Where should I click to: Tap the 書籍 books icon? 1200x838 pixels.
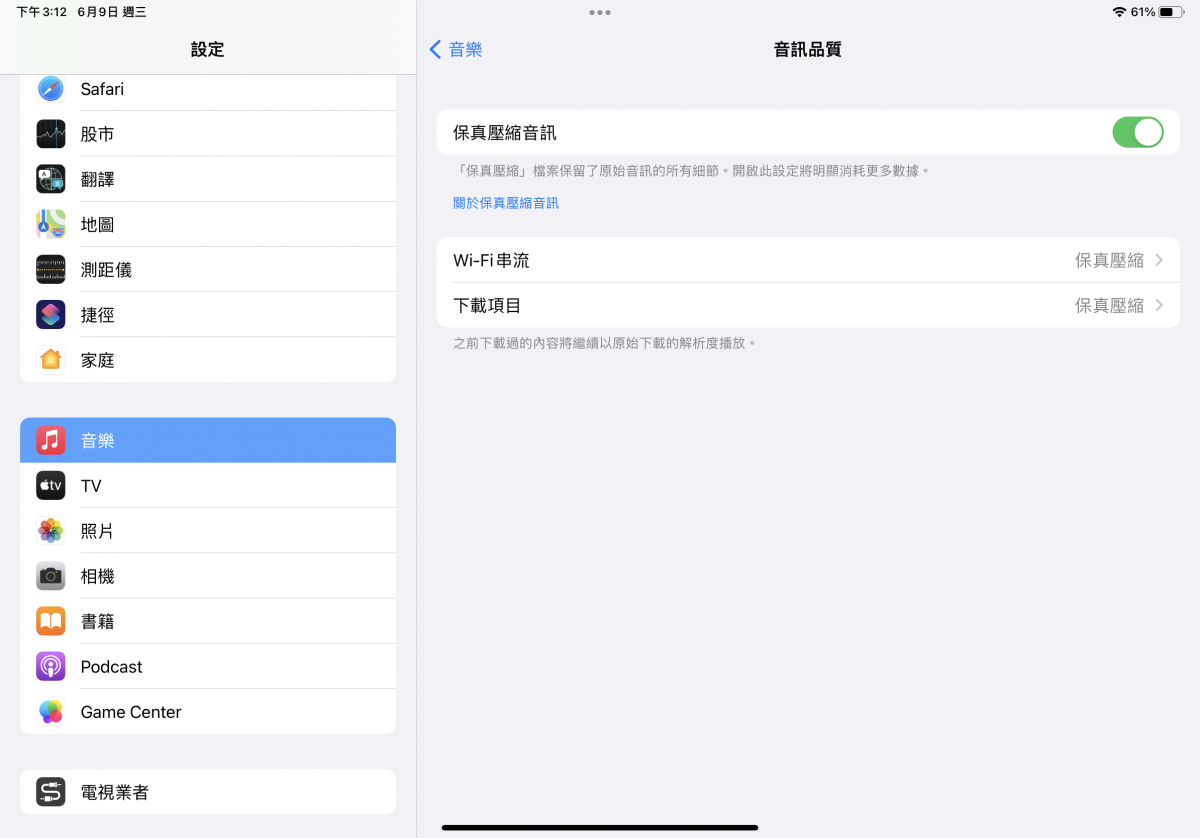[x=51, y=621]
